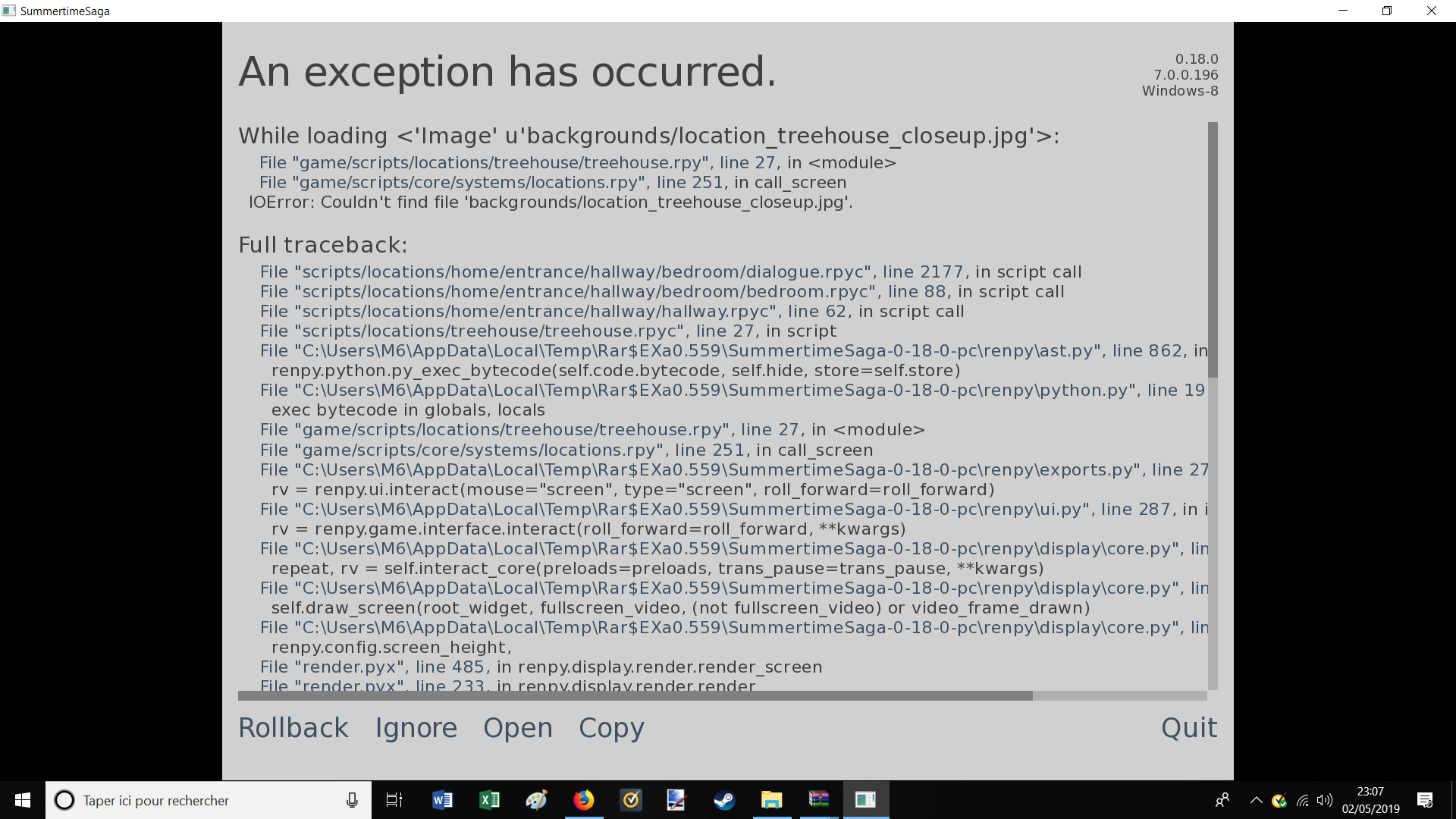Launch Word from the taskbar
Image resolution: width=1456 pixels, height=819 pixels.
[442, 800]
